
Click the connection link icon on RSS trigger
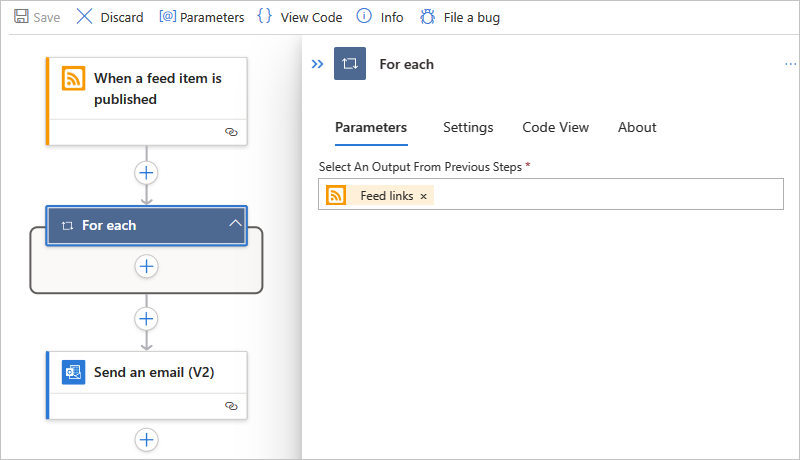click(231, 131)
